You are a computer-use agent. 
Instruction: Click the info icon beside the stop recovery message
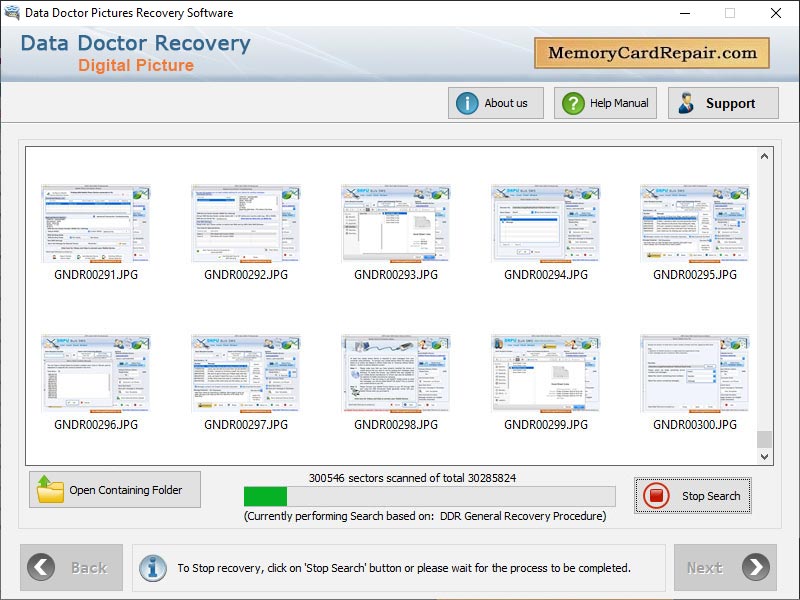point(152,568)
